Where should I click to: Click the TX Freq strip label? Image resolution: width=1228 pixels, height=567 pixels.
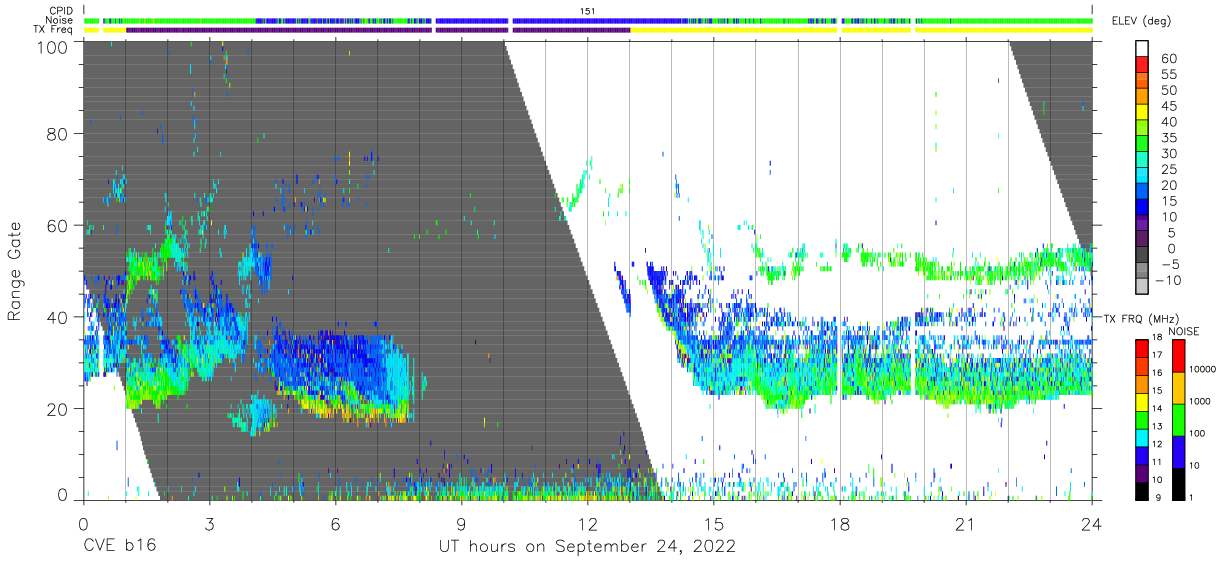(55, 29)
